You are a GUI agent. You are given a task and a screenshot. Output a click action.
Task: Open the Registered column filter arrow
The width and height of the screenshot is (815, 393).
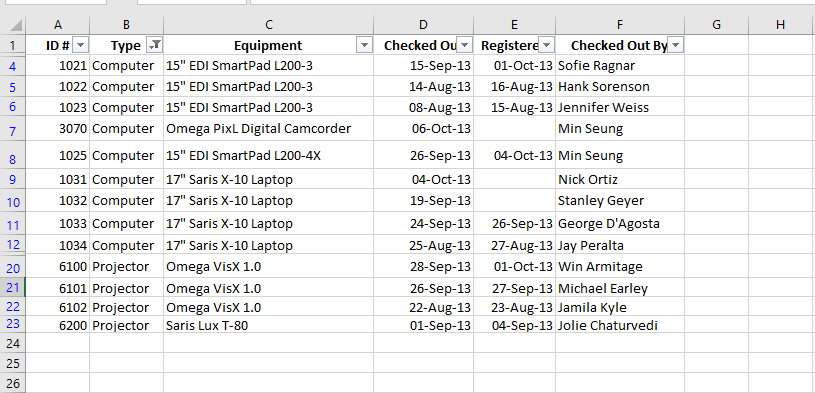pos(546,46)
